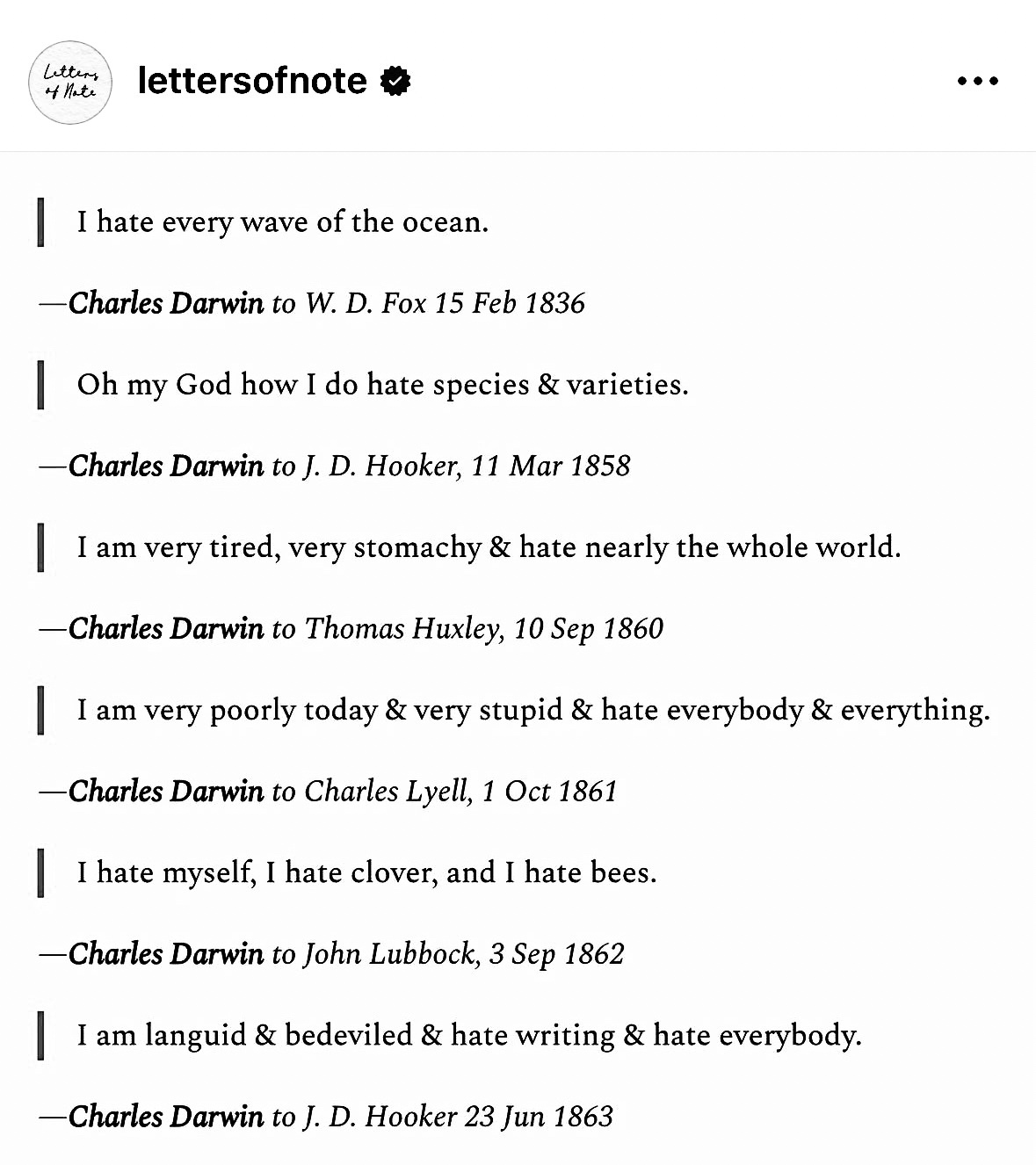Click the attribution to Charles Lyell

pos(328,791)
